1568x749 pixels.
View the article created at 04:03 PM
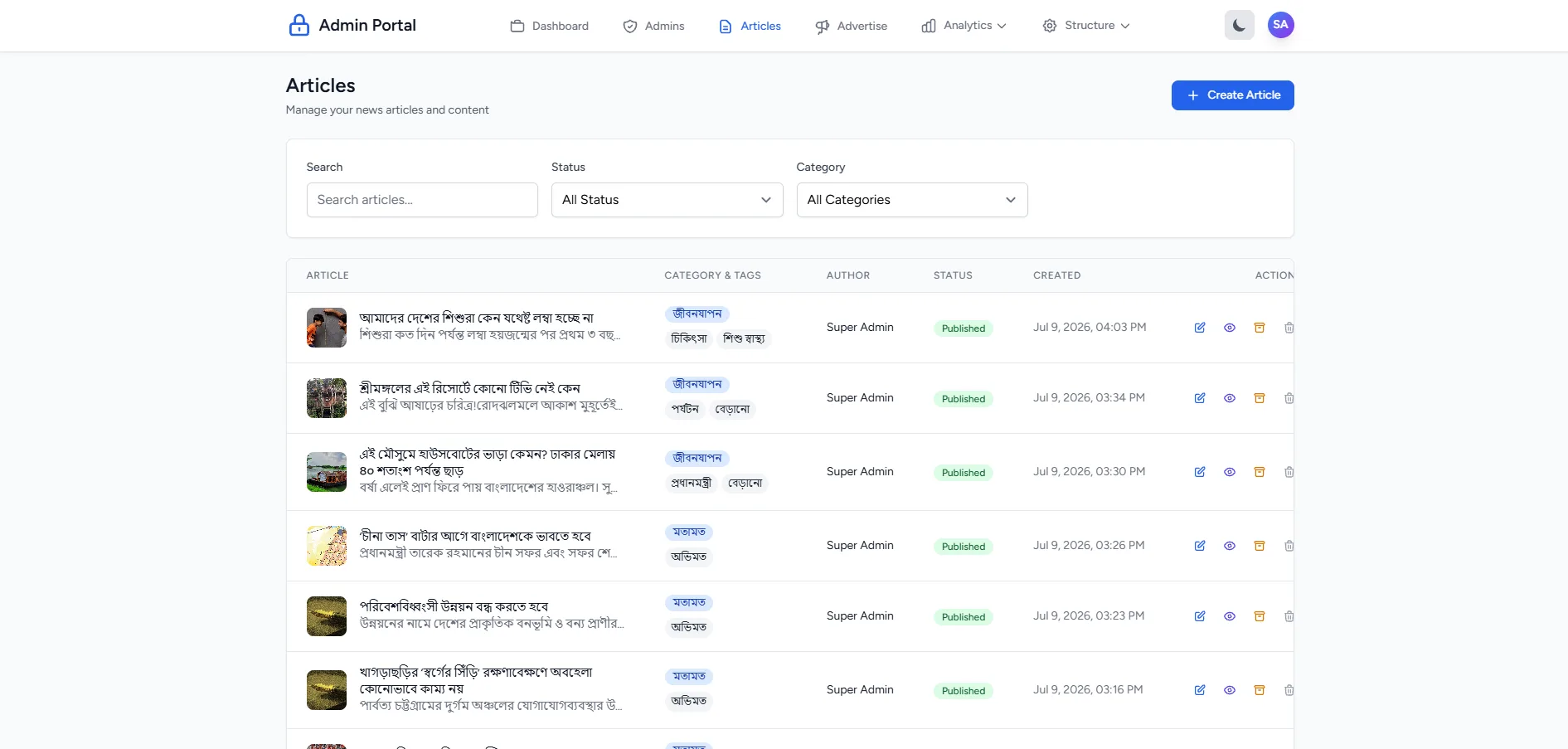(x=1230, y=328)
